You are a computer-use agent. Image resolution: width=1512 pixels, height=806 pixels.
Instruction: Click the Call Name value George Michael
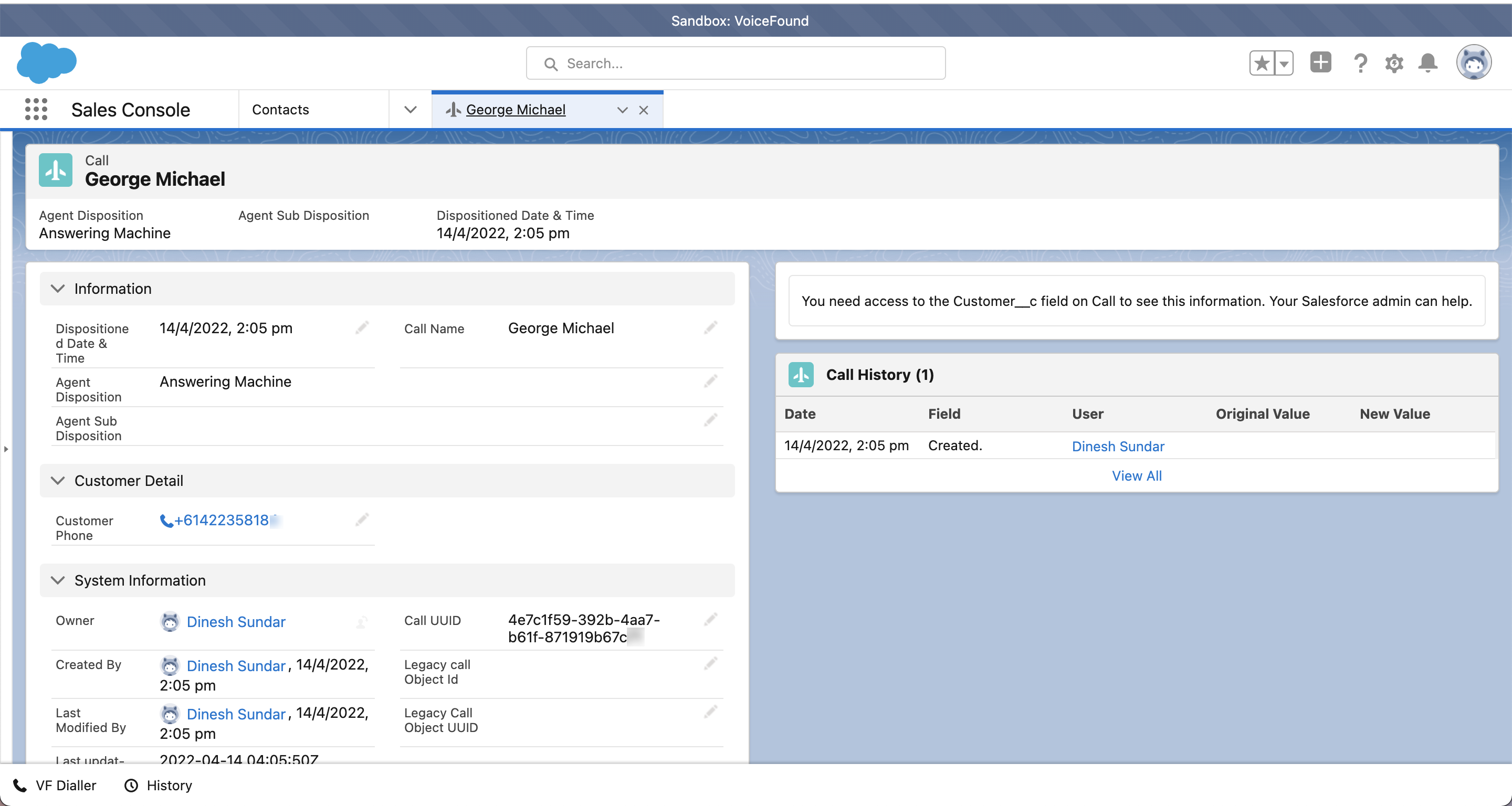pos(561,328)
